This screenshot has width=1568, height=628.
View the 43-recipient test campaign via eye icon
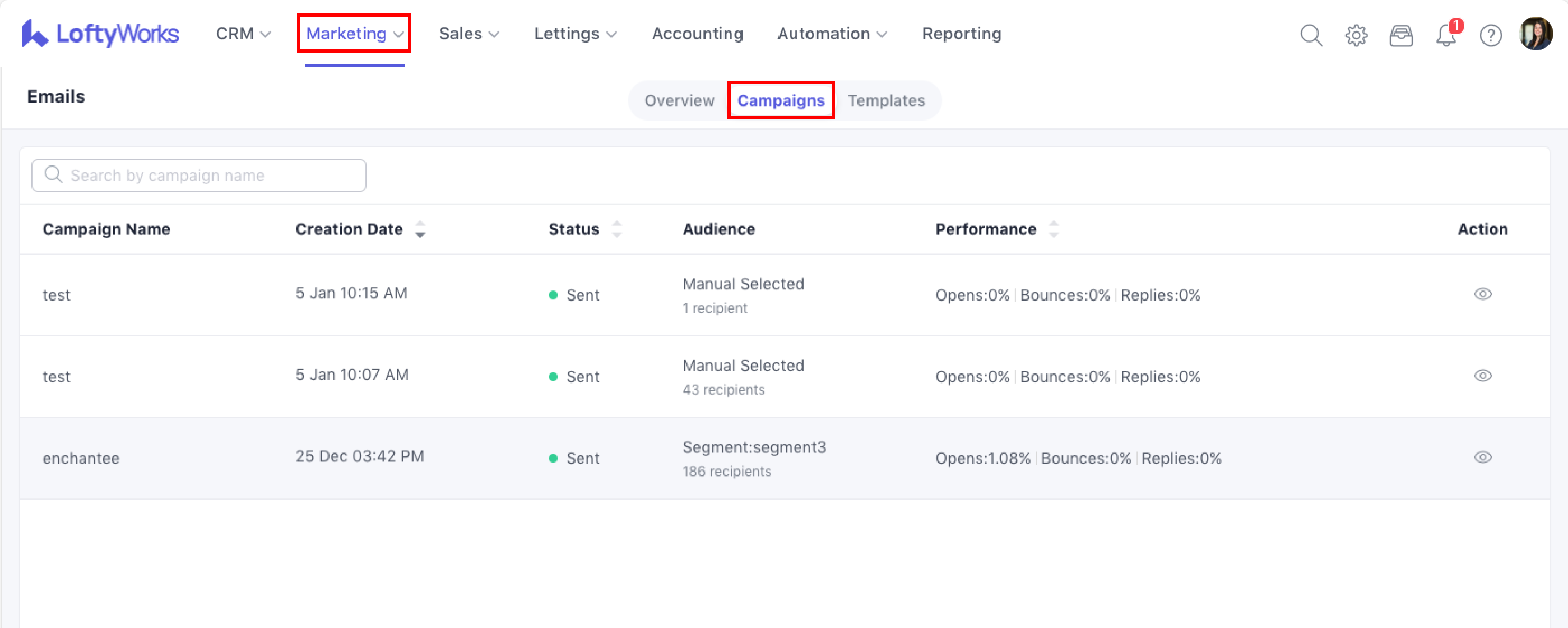1482,376
